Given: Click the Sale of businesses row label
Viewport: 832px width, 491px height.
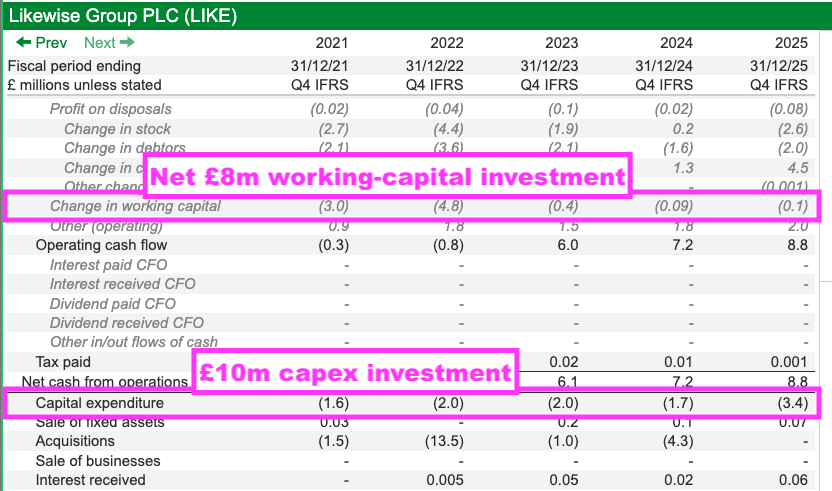Looking at the screenshot, I should (x=98, y=461).
